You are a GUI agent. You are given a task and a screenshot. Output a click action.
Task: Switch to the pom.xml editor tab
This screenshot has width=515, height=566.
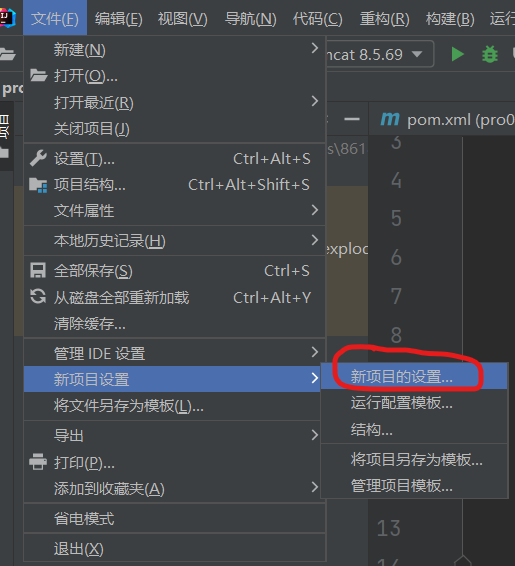(x=448, y=120)
